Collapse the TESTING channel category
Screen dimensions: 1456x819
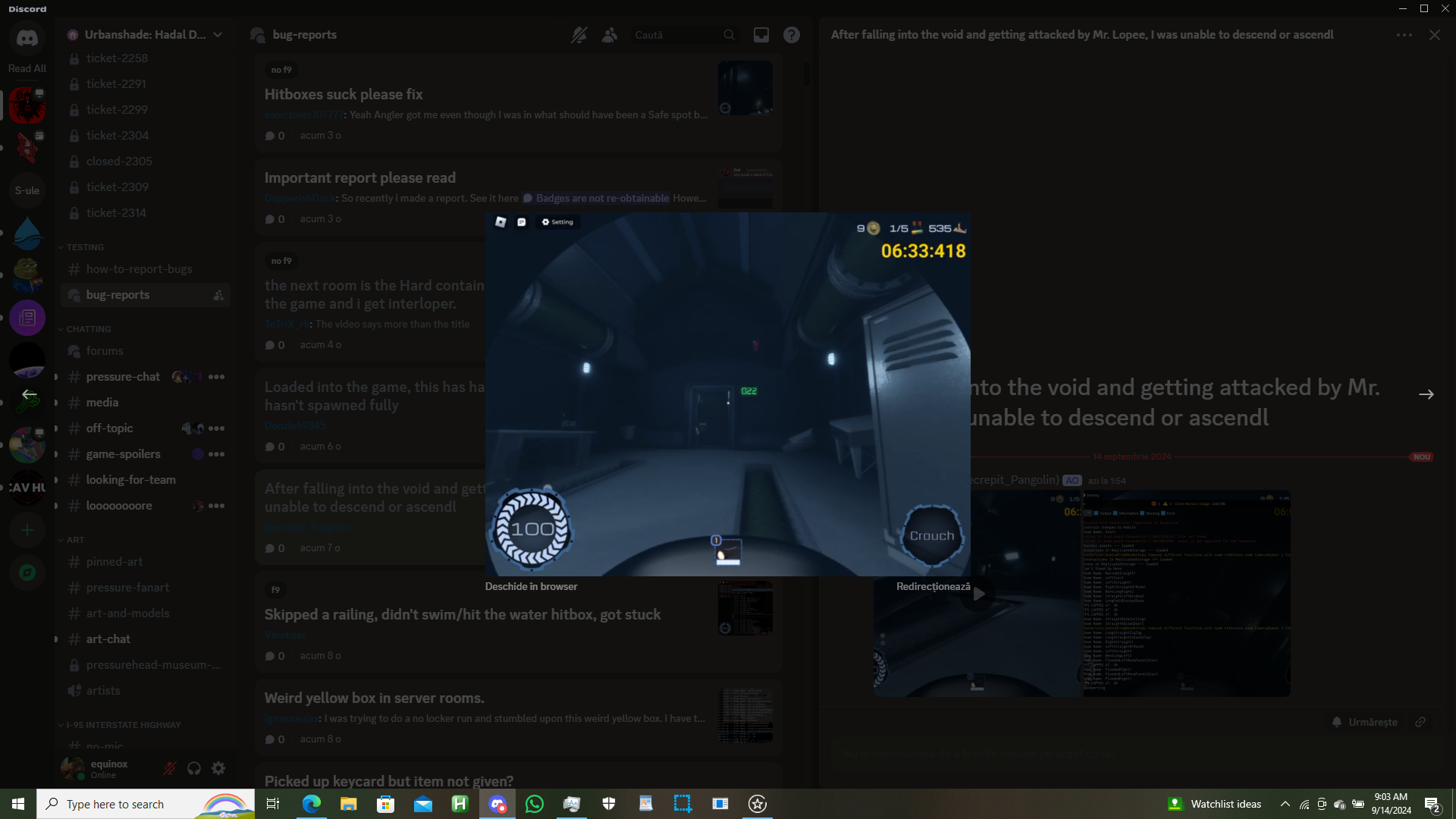point(83,247)
